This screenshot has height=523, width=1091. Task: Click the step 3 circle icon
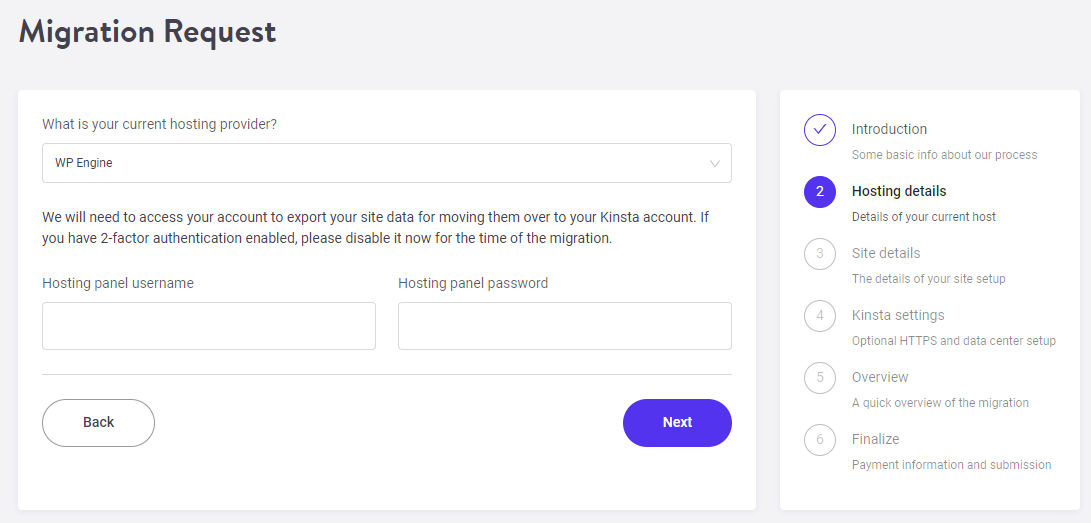[820, 253]
